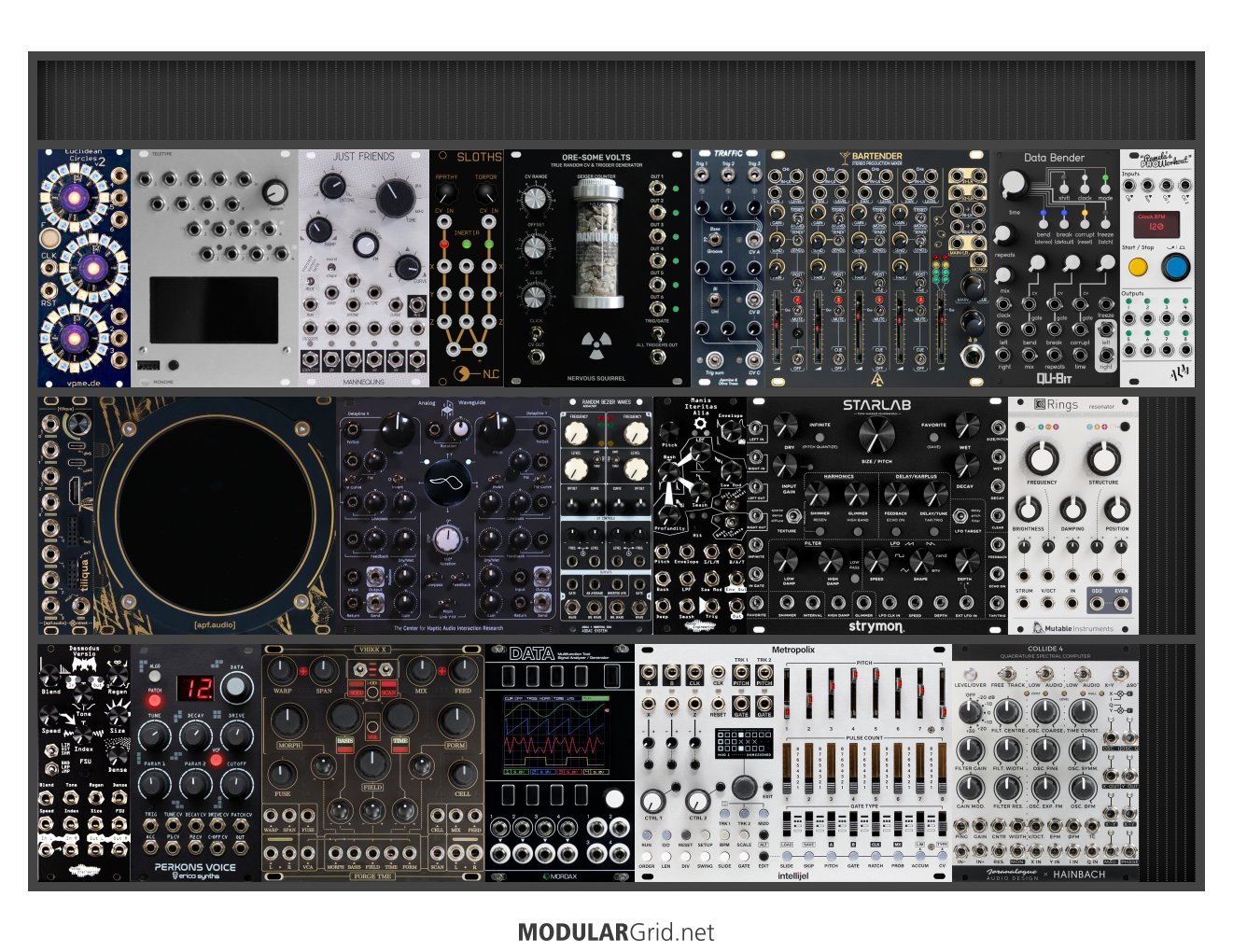Click the FILTER GAIN knob on Collide 4
This screenshot has width=1233, height=952.
pyautogui.click(x=971, y=749)
